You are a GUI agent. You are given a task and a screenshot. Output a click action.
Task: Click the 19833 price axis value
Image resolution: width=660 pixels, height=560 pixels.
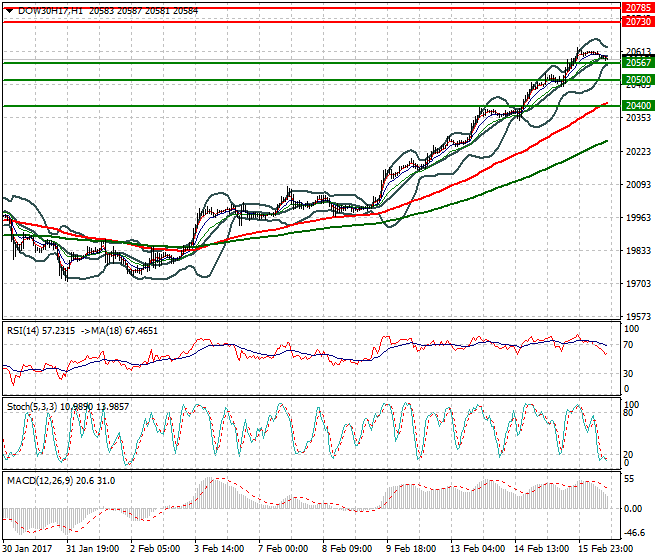point(638,251)
